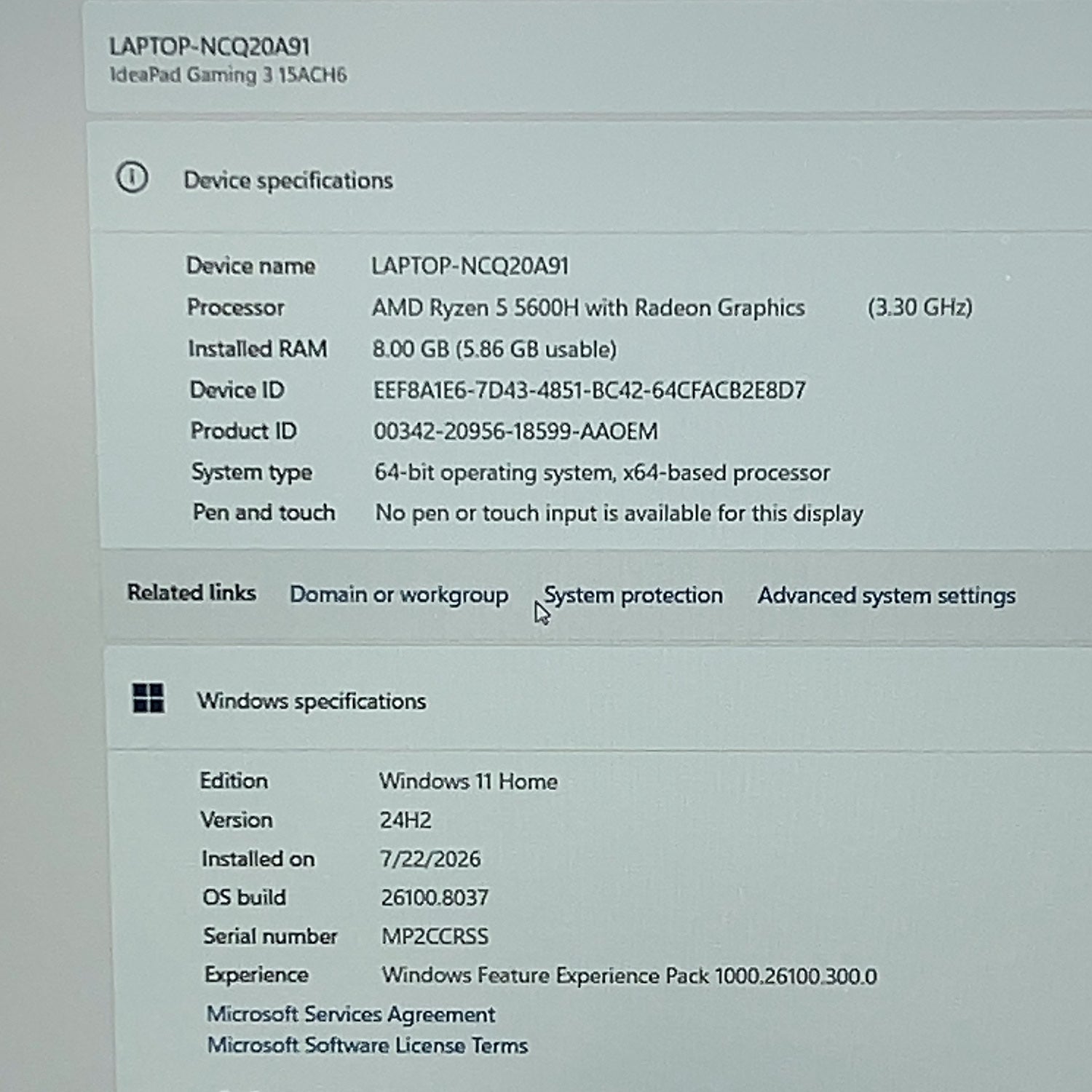Click the Windows logo icon beside Windows specifications
This screenshot has height=1092, width=1092.
(149, 698)
